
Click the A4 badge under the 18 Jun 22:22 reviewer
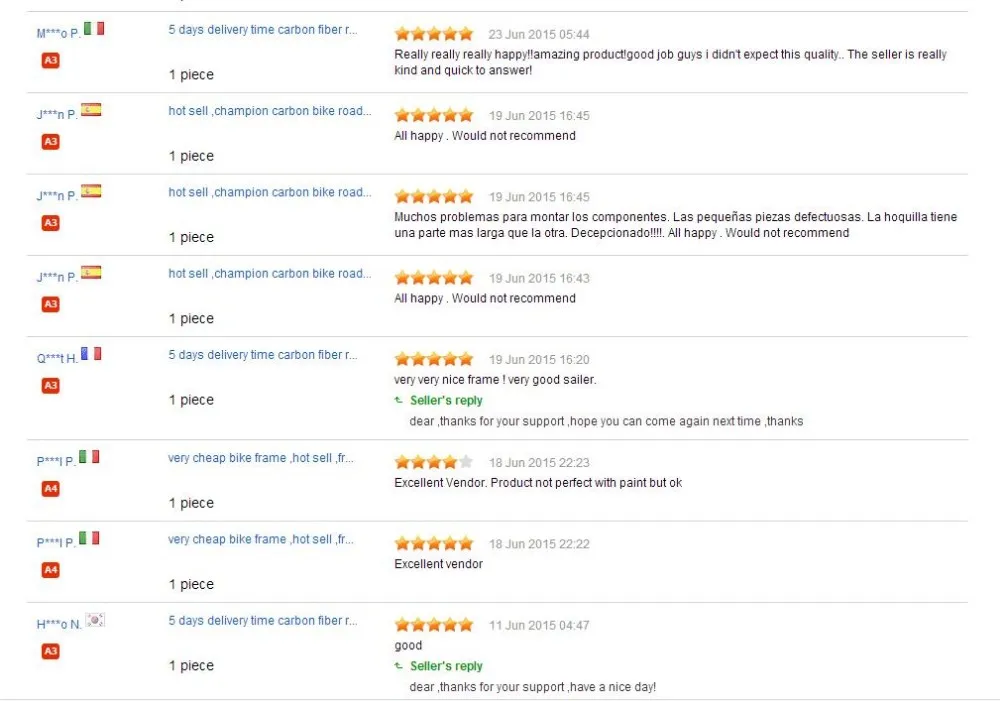pos(50,570)
